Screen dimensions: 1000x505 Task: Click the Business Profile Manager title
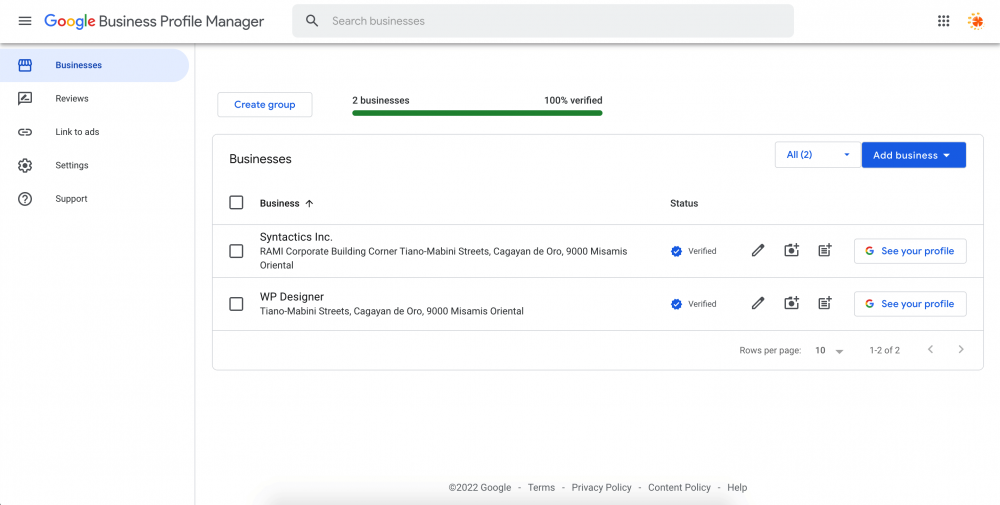click(181, 21)
